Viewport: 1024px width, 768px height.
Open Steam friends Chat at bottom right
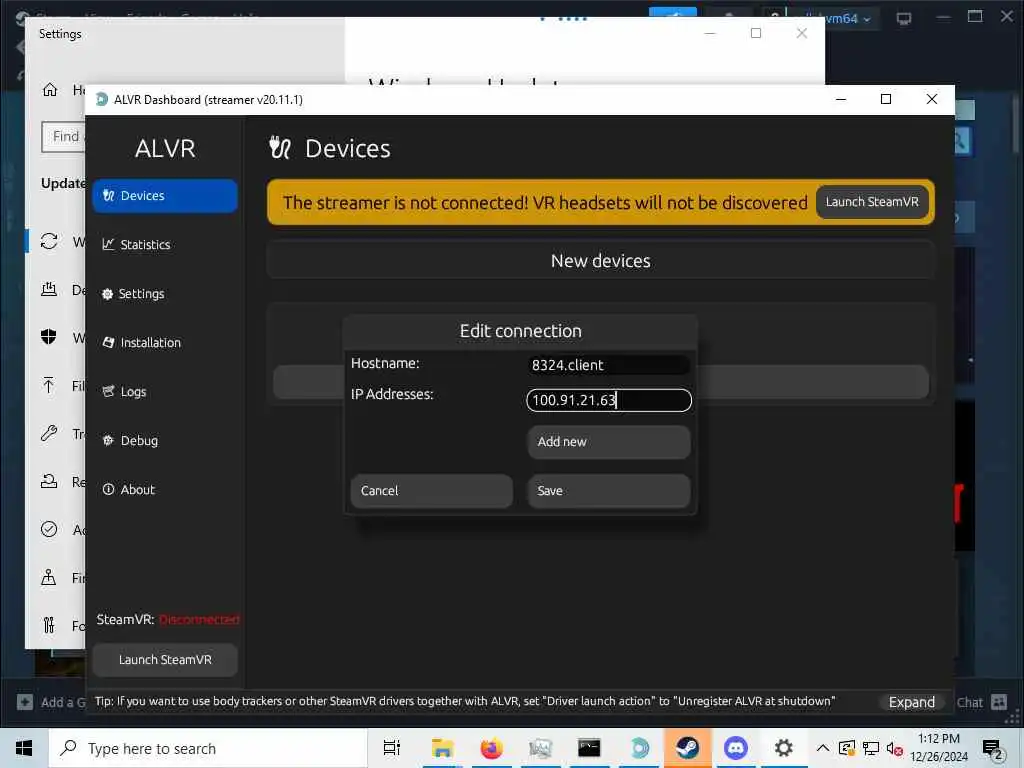pyautogui.click(x=982, y=703)
